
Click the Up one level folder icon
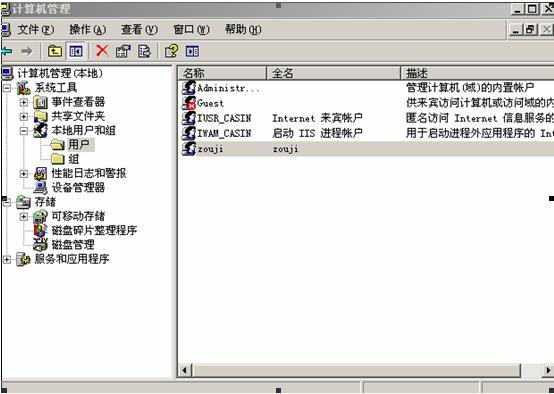(55, 52)
